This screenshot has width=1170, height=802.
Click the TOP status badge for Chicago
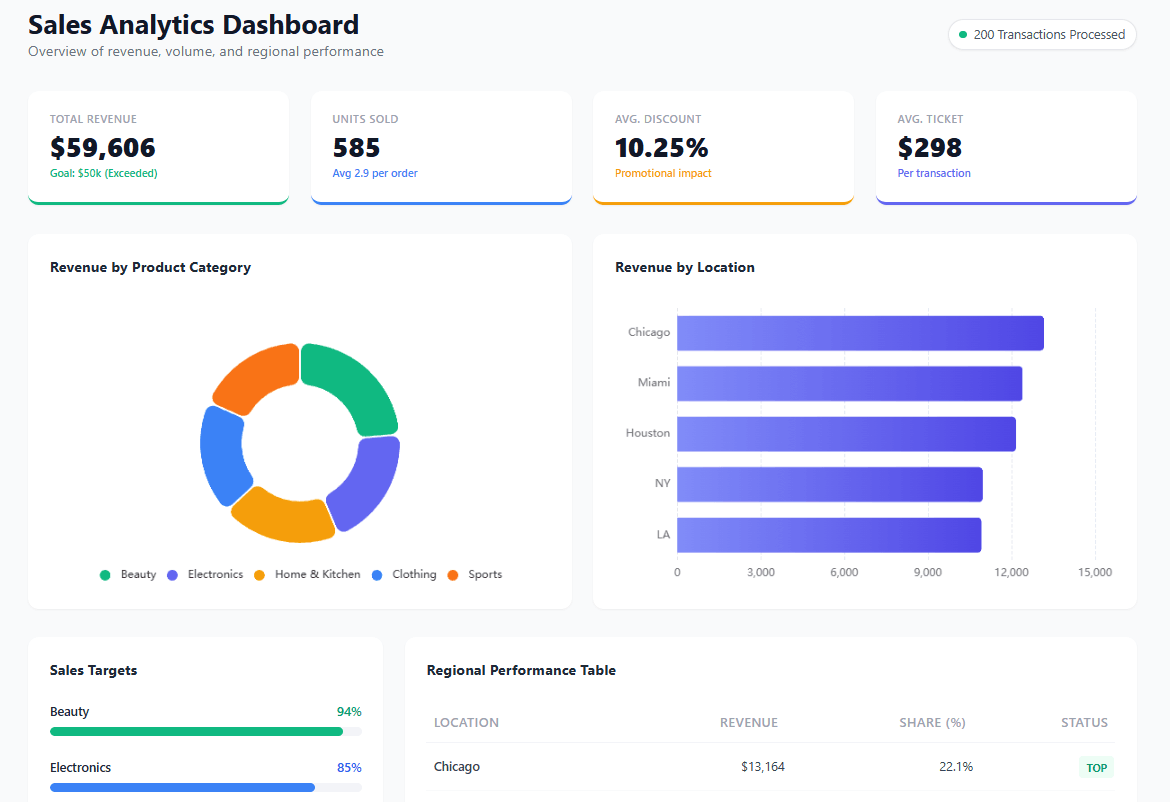click(1096, 767)
